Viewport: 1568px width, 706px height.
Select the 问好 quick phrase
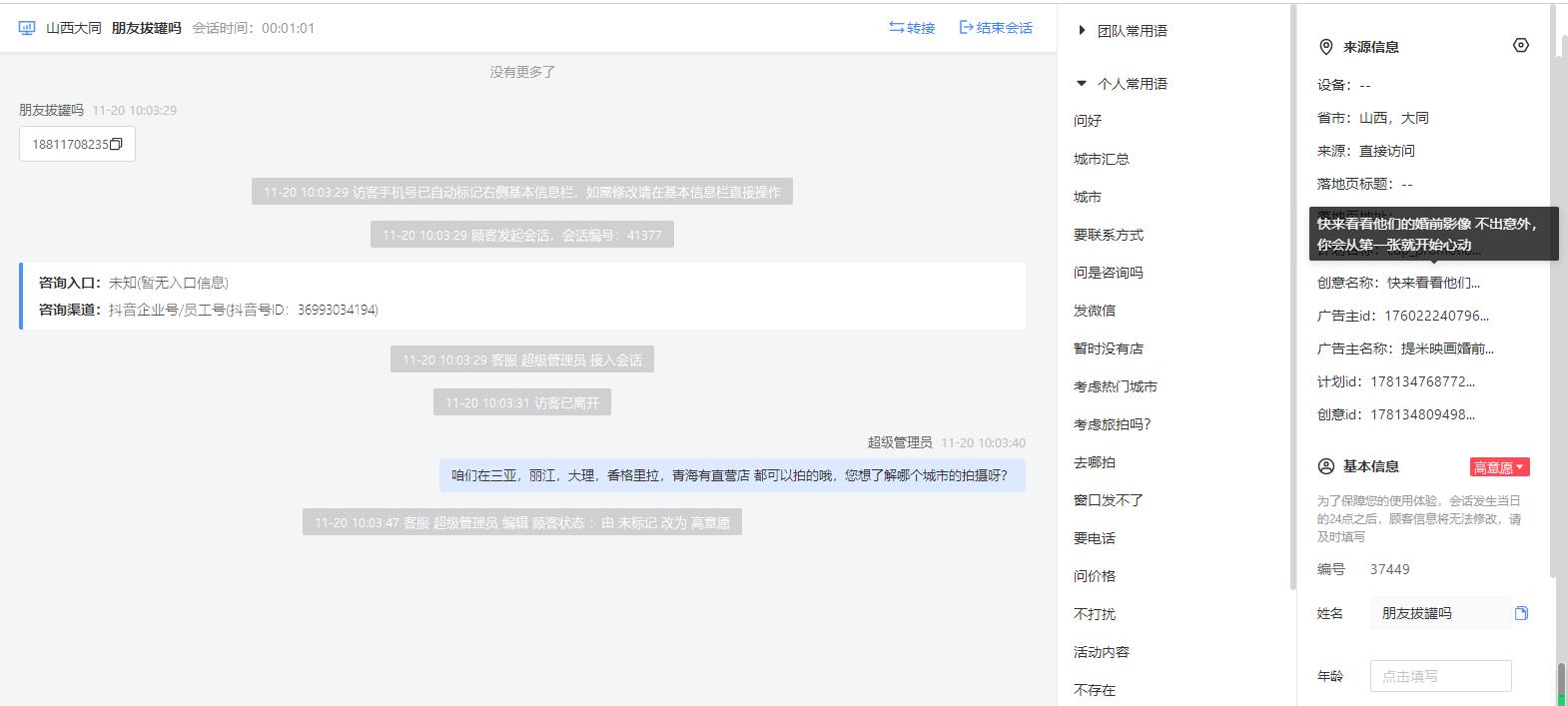point(1088,121)
